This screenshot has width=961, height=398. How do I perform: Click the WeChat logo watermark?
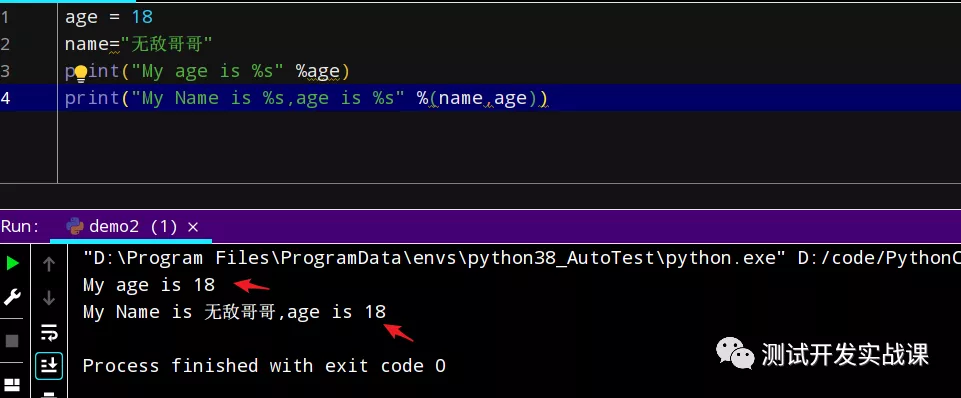[735, 354]
